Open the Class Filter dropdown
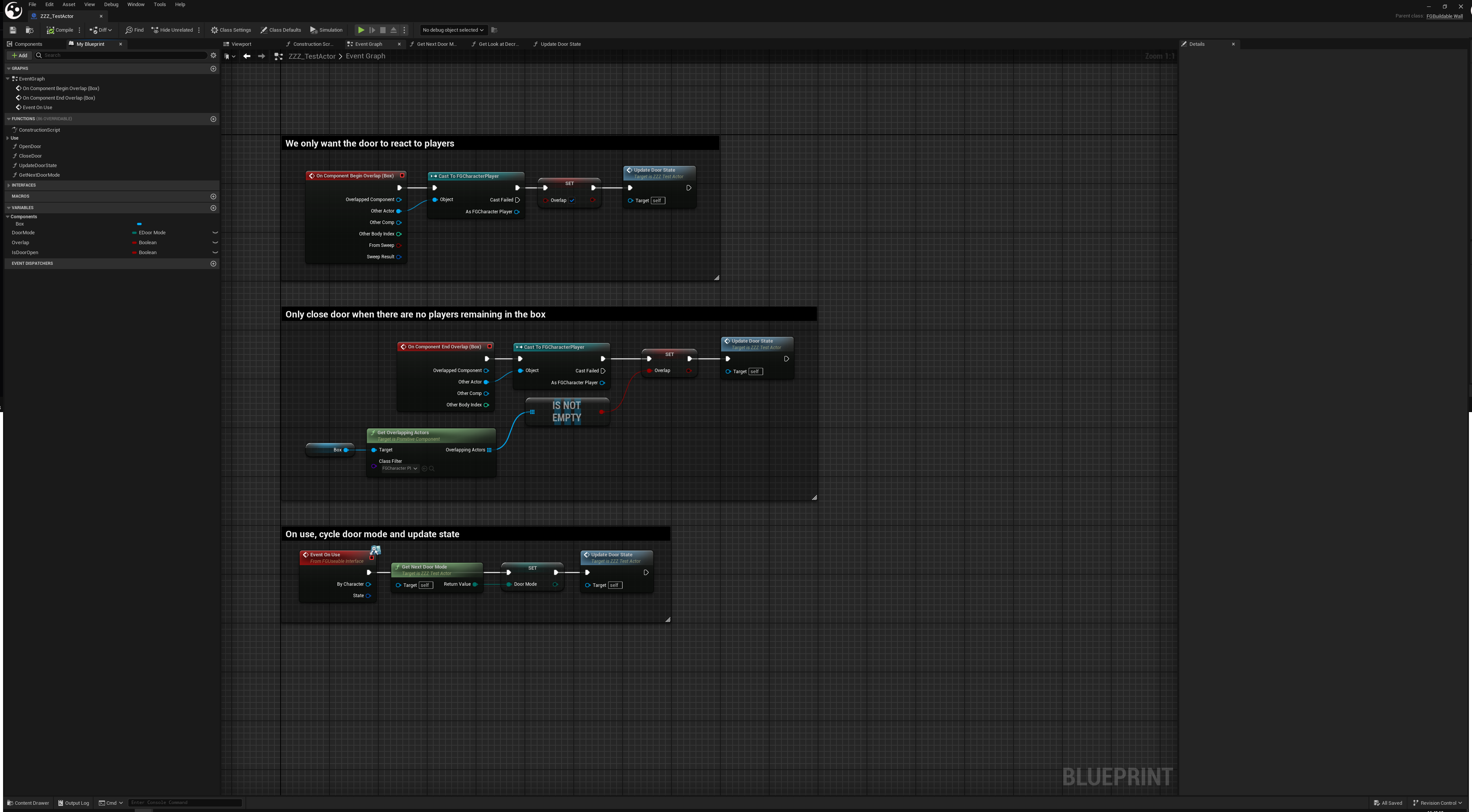Screen dimensions: 1472x812 [400, 468]
